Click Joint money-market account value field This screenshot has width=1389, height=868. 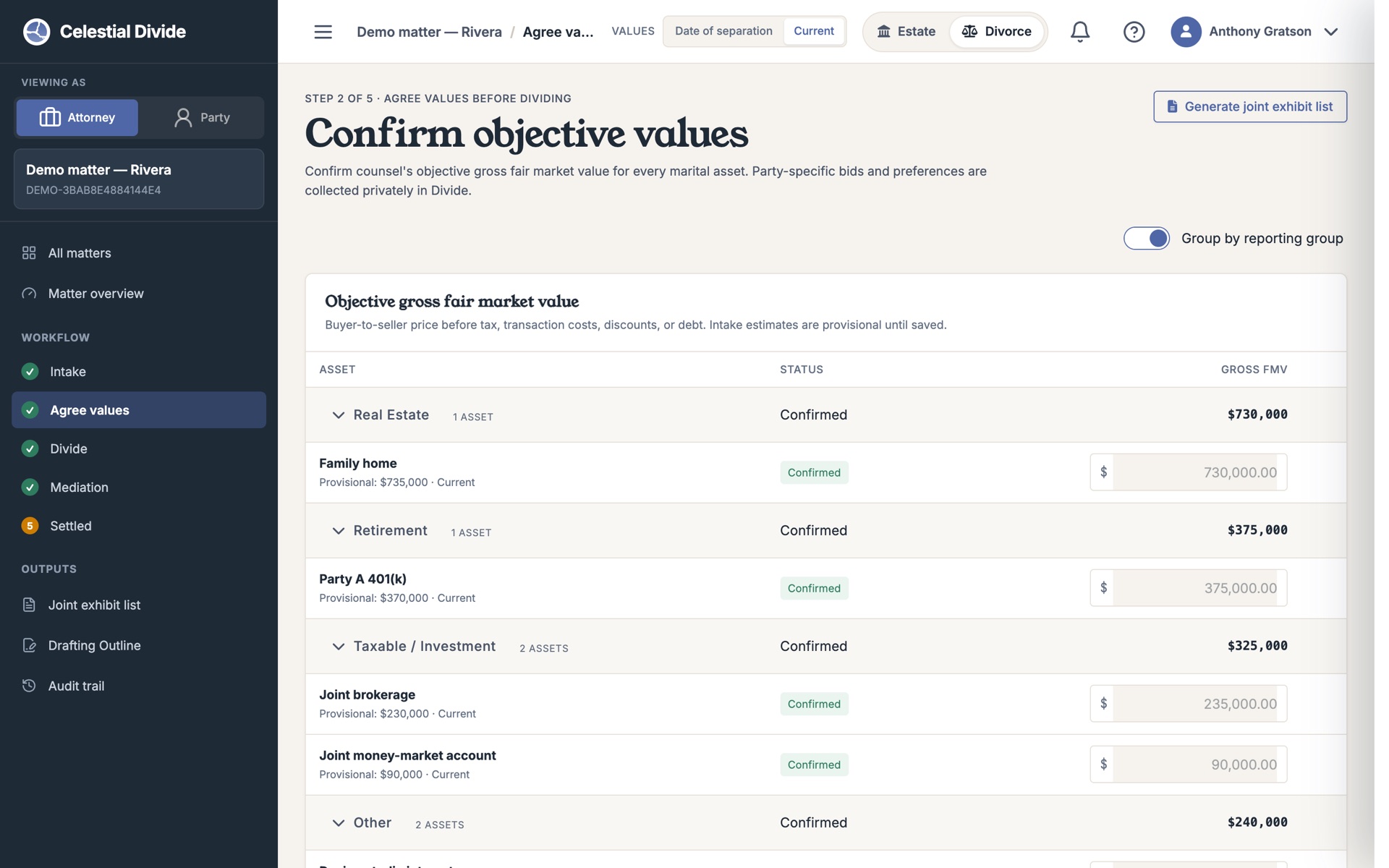[x=1189, y=765]
